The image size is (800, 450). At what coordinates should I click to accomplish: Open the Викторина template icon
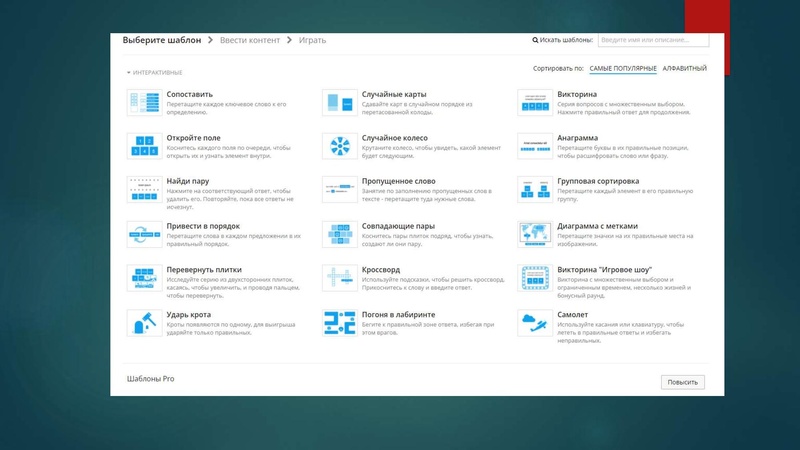tap(533, 101)
